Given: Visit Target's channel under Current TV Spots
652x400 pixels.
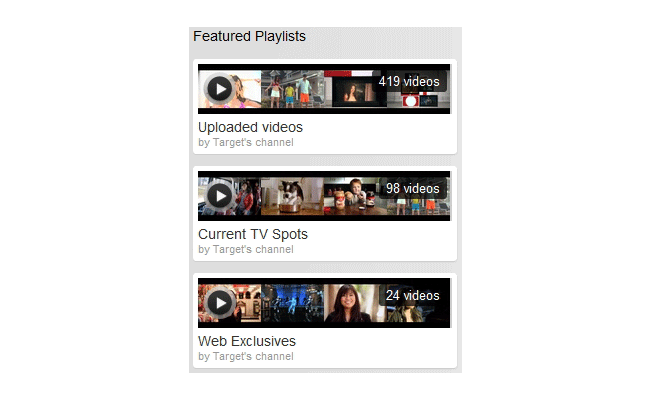Looking at the screenshot, I should (x=253, y=249).
